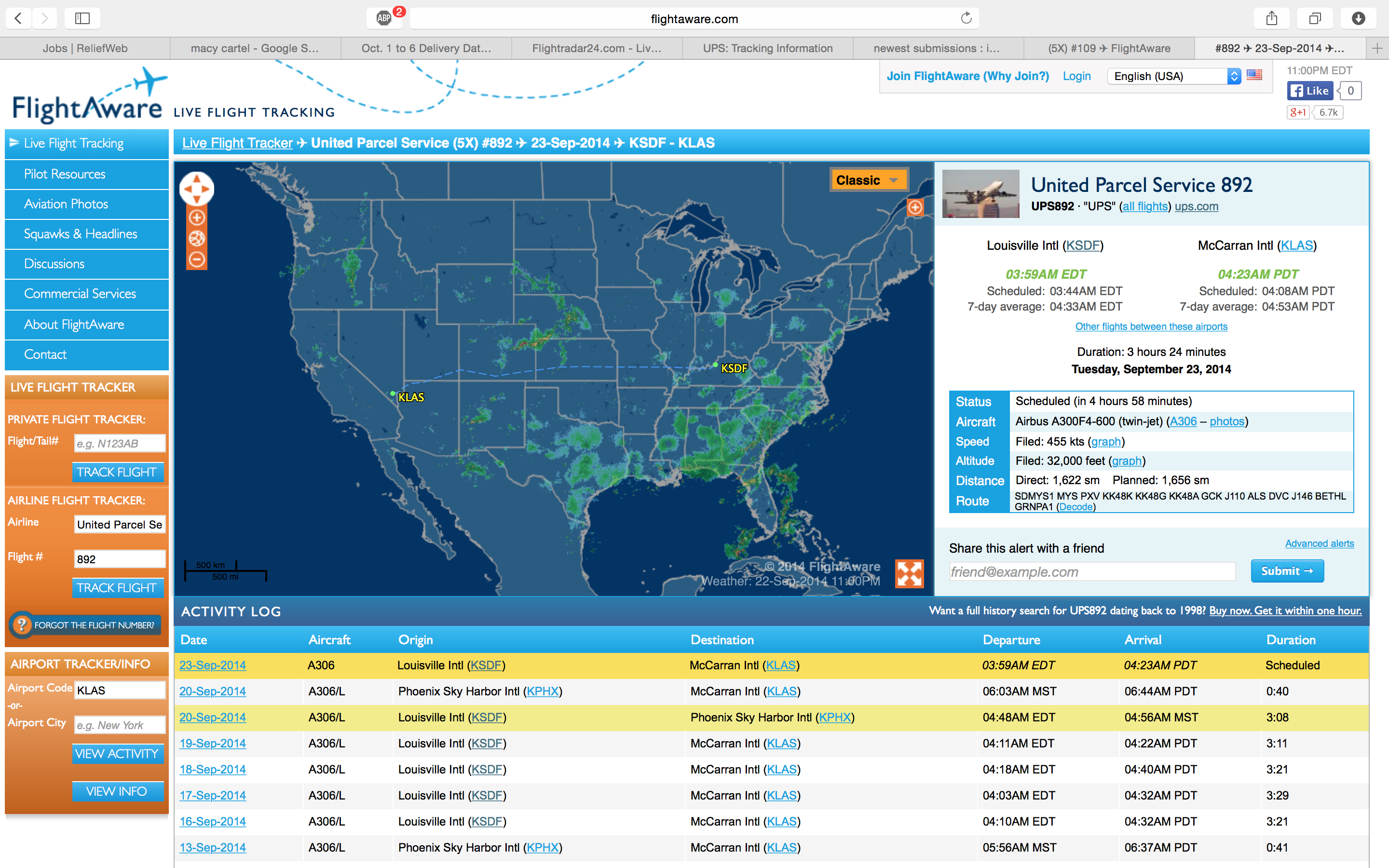This screenshot has height=868, width=1389.
Task: Open Aviation Photos menu item
Action: [87, 204]
